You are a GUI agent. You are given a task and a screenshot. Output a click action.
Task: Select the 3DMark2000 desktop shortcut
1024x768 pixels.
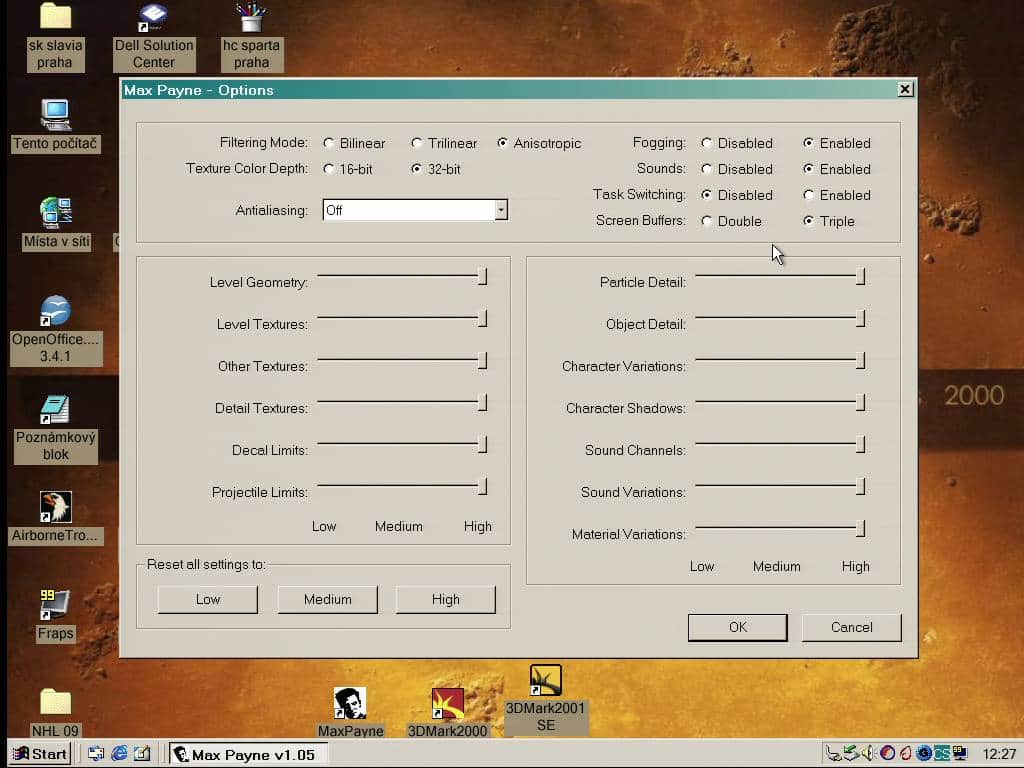coord(447,703)
